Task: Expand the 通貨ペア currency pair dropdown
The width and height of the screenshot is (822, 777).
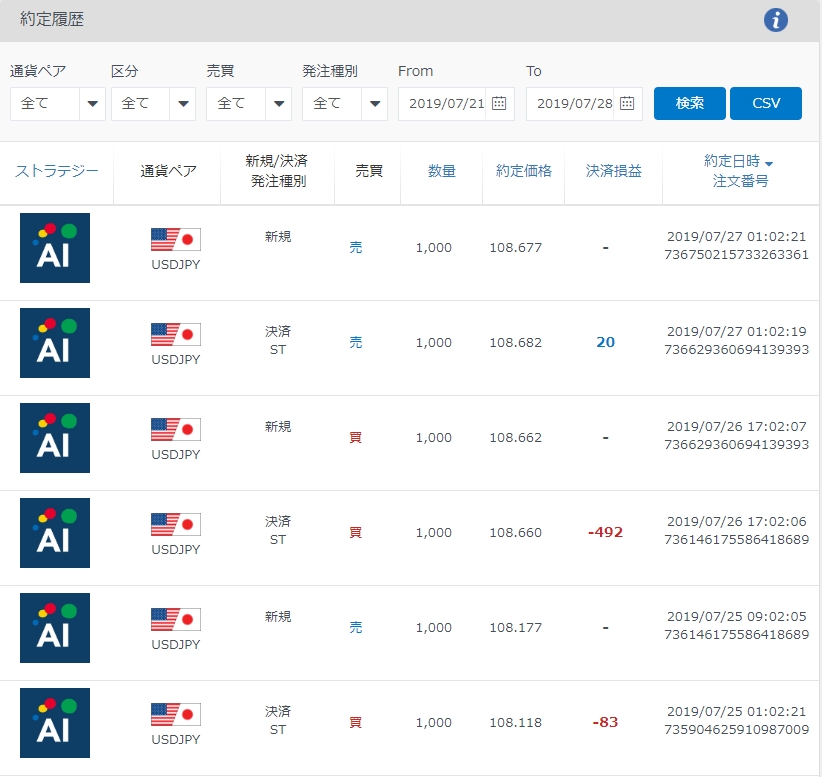Action: (57, 103)
